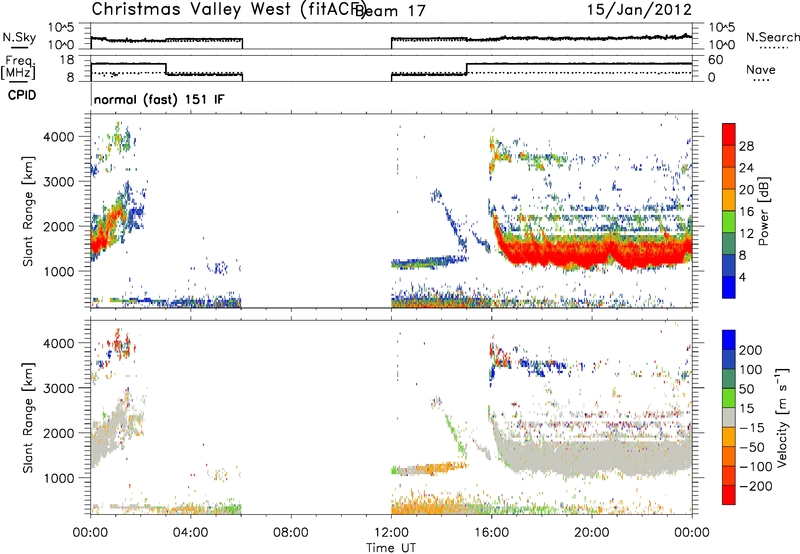Viewport: 800px width, 554px height.
Task: Click the '4000' tick of the power panel
Action: (58, 137)
